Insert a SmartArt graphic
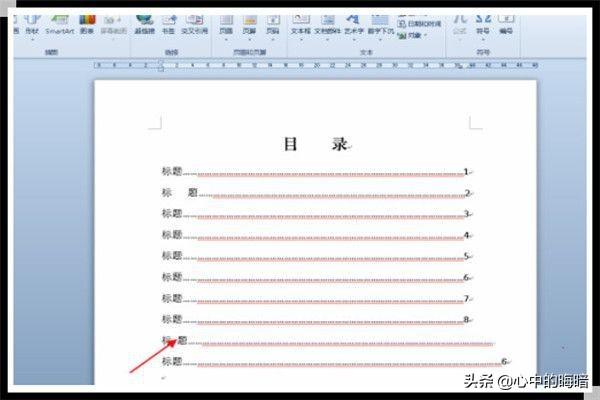Image resolution: width=600 pixels, height=400 pixels. [x=59, y=26]
